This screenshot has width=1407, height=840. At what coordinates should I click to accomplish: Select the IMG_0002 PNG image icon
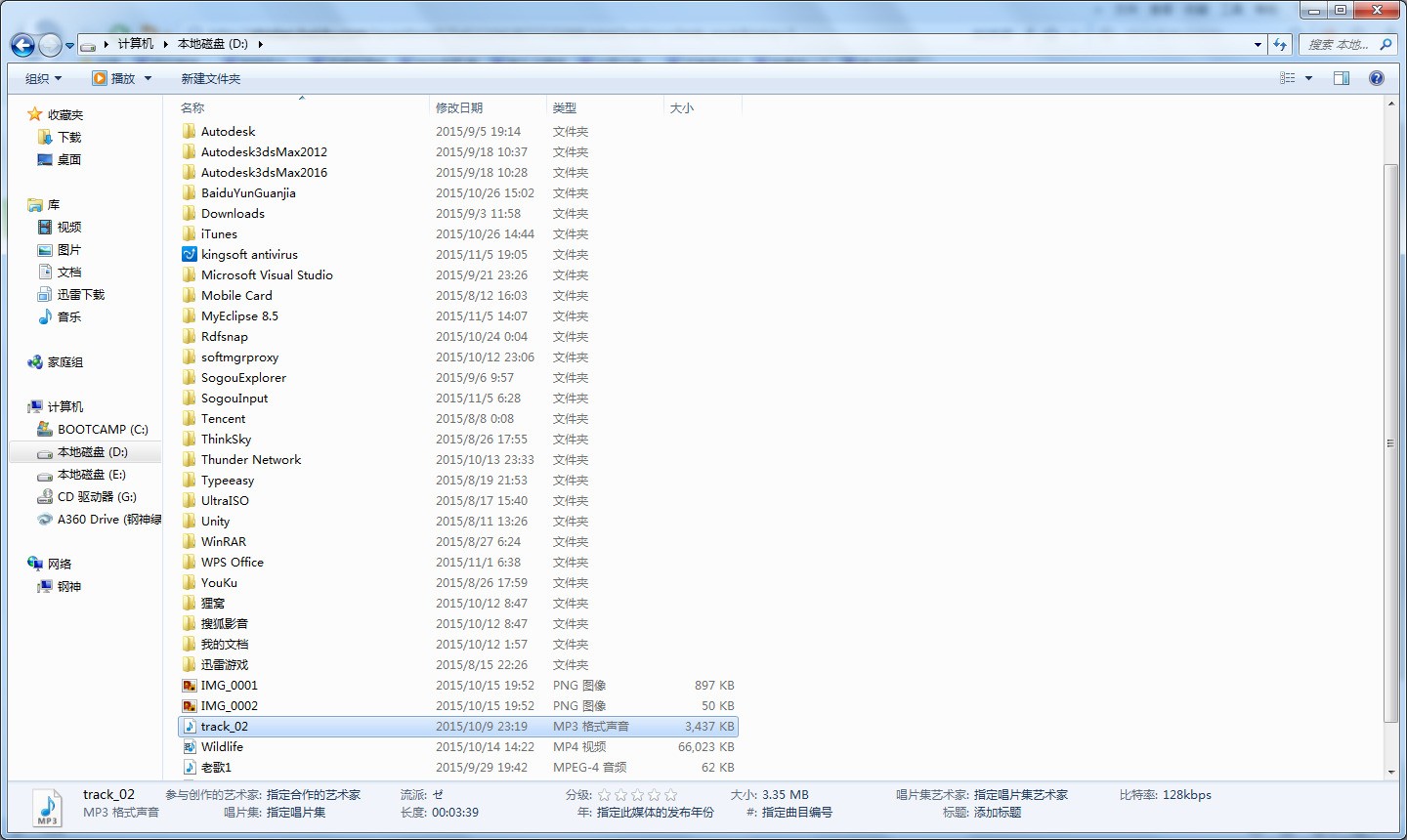(x=190, y=705)
